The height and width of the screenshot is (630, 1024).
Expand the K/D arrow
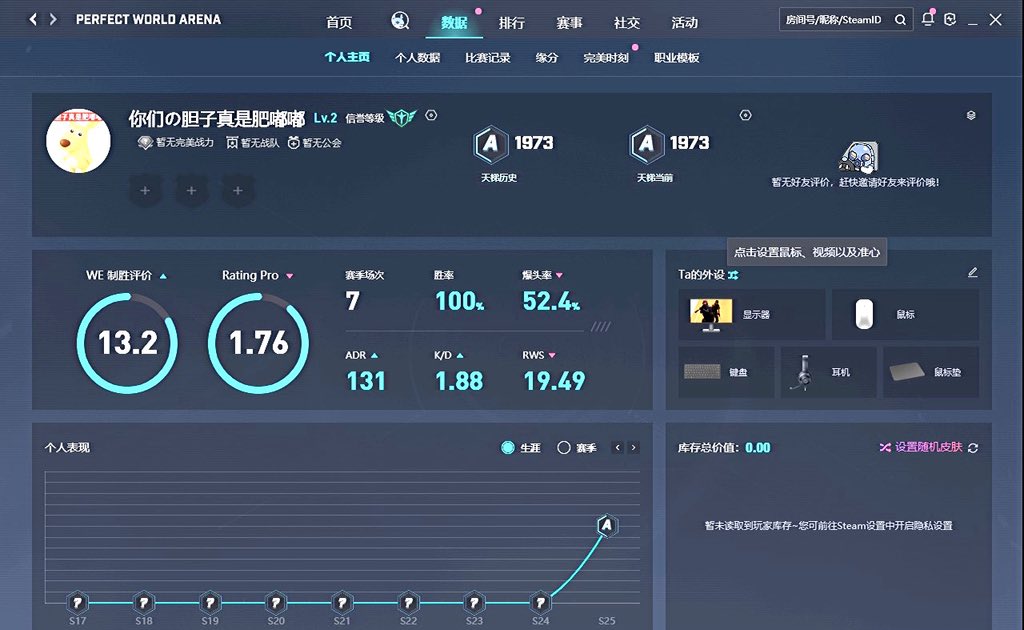pos(460,355)
